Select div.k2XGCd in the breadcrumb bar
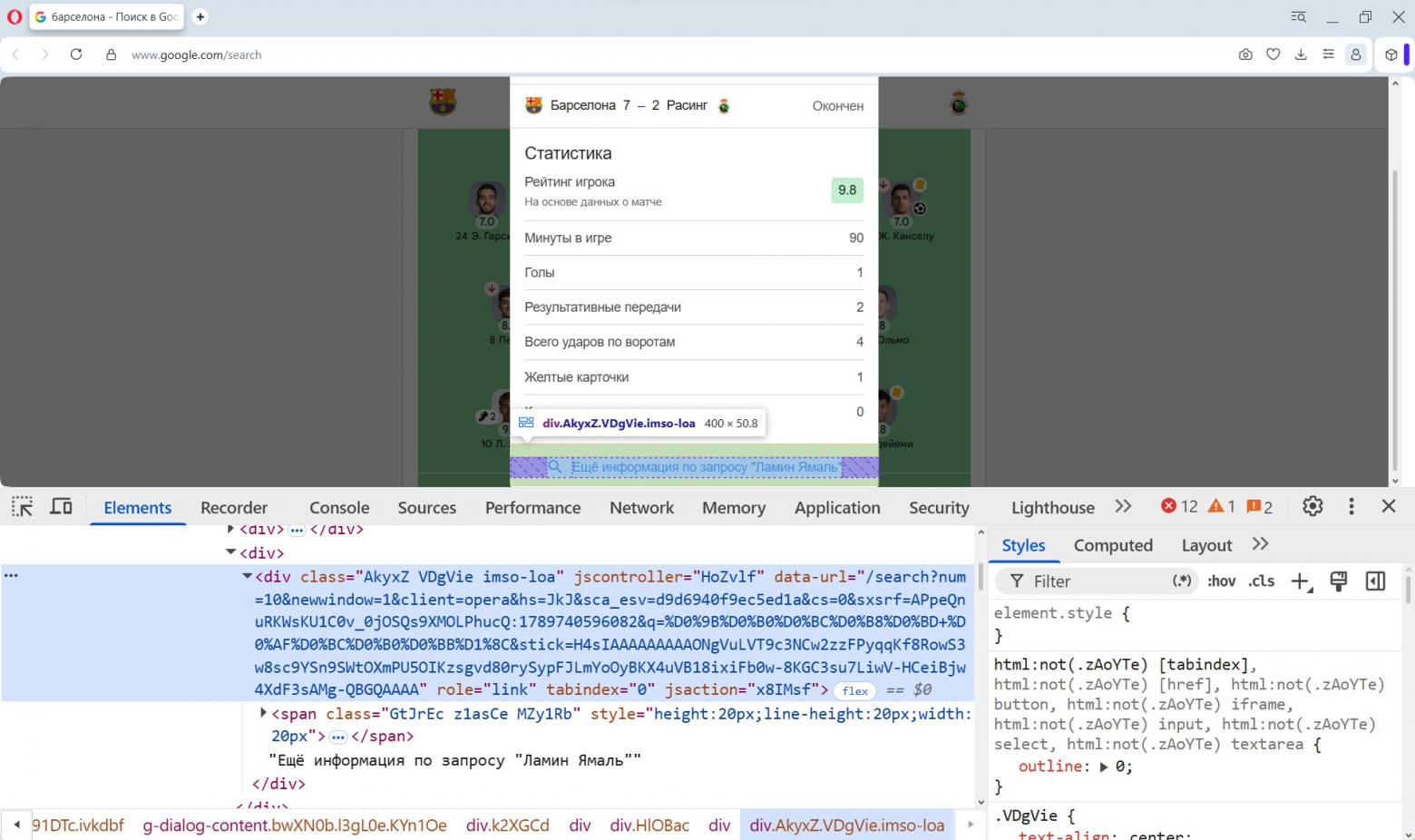The height and width of the screenshot is (840, 1415). pos(508,825)
